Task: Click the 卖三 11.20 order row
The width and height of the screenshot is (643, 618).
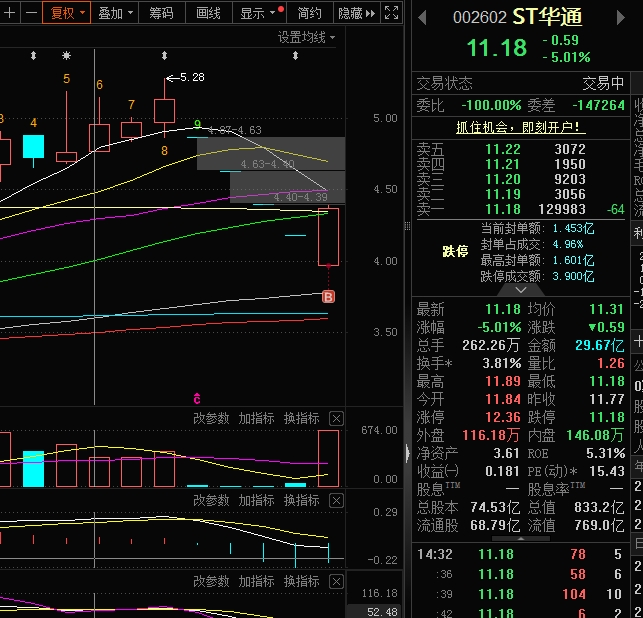Action: click(521, 179)
